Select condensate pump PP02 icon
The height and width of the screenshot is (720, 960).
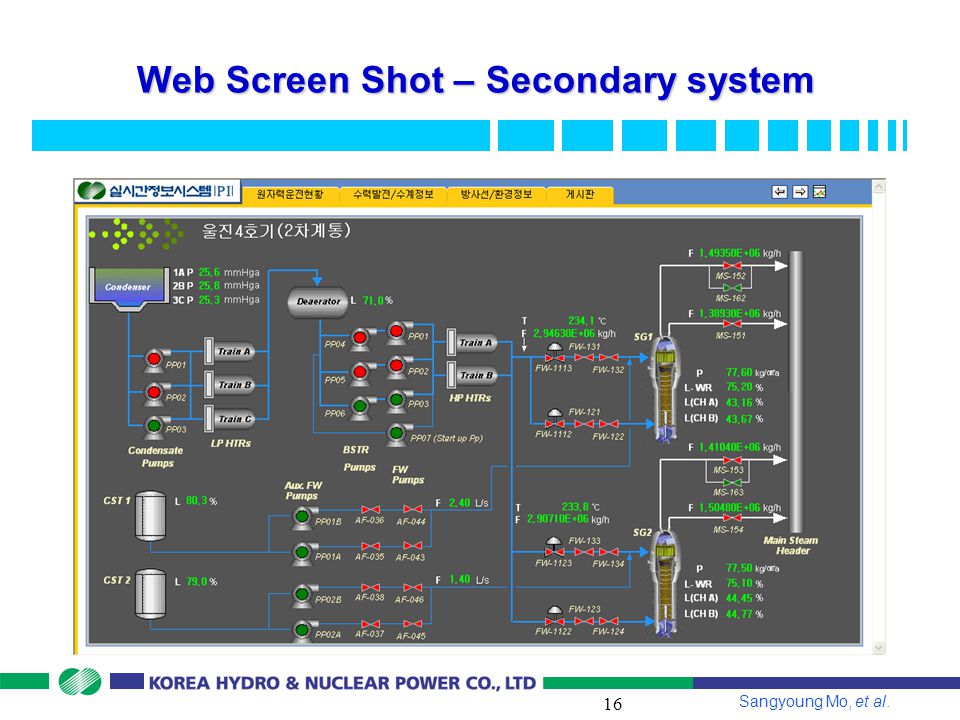coord(154,392)
